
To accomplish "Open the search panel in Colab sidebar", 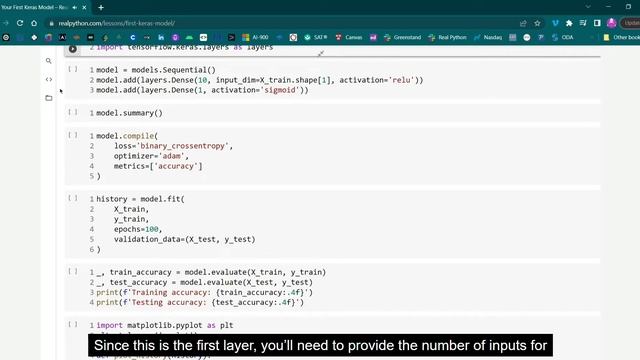I will pos(49,61).
